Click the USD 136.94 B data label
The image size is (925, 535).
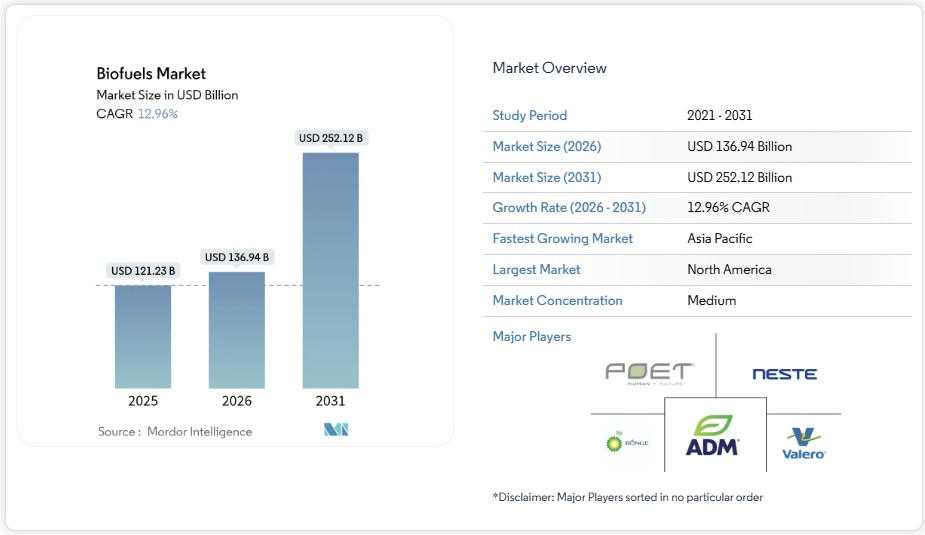click(x=237, y=257)
